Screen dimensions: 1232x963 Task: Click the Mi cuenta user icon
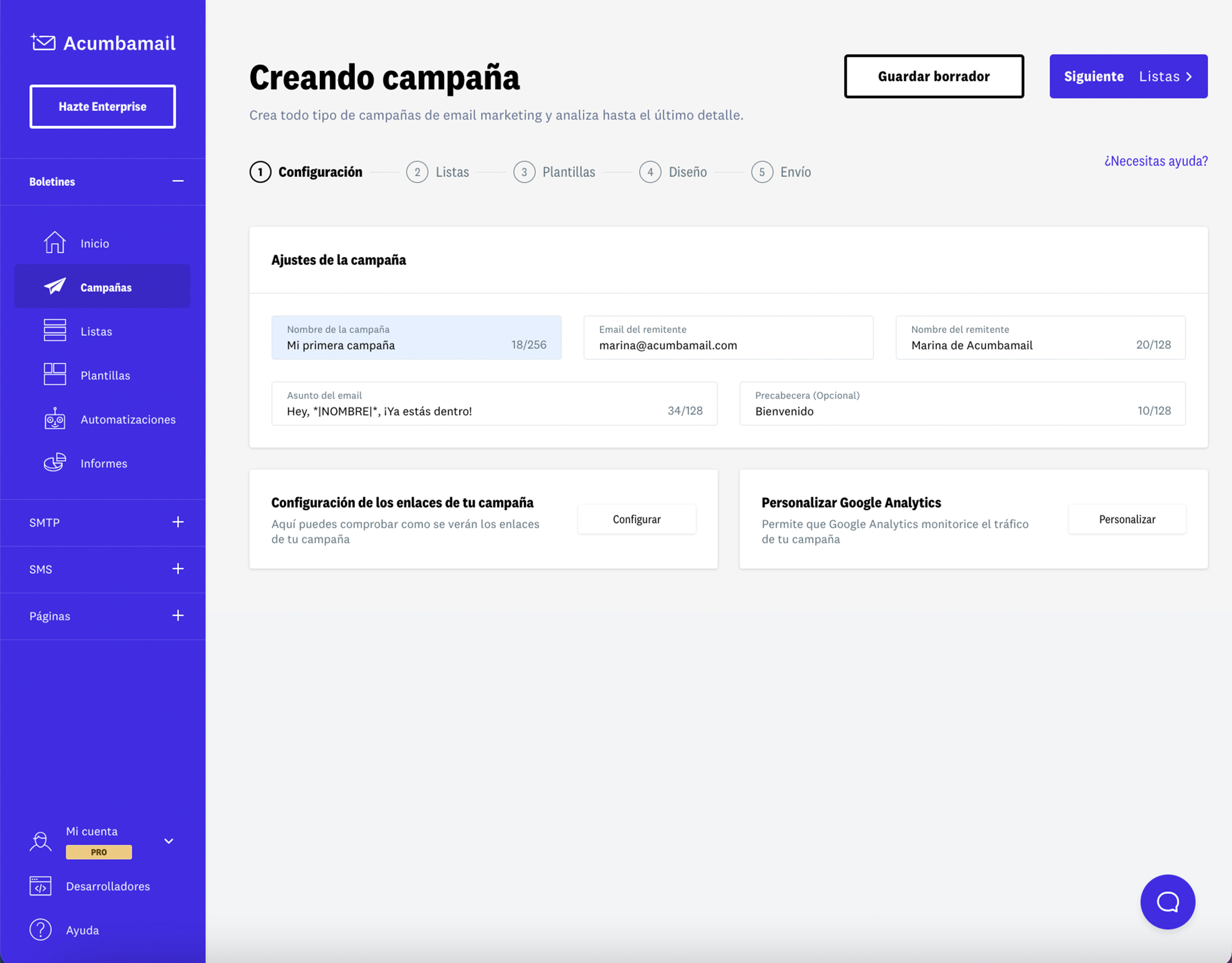tap(40, 841)
